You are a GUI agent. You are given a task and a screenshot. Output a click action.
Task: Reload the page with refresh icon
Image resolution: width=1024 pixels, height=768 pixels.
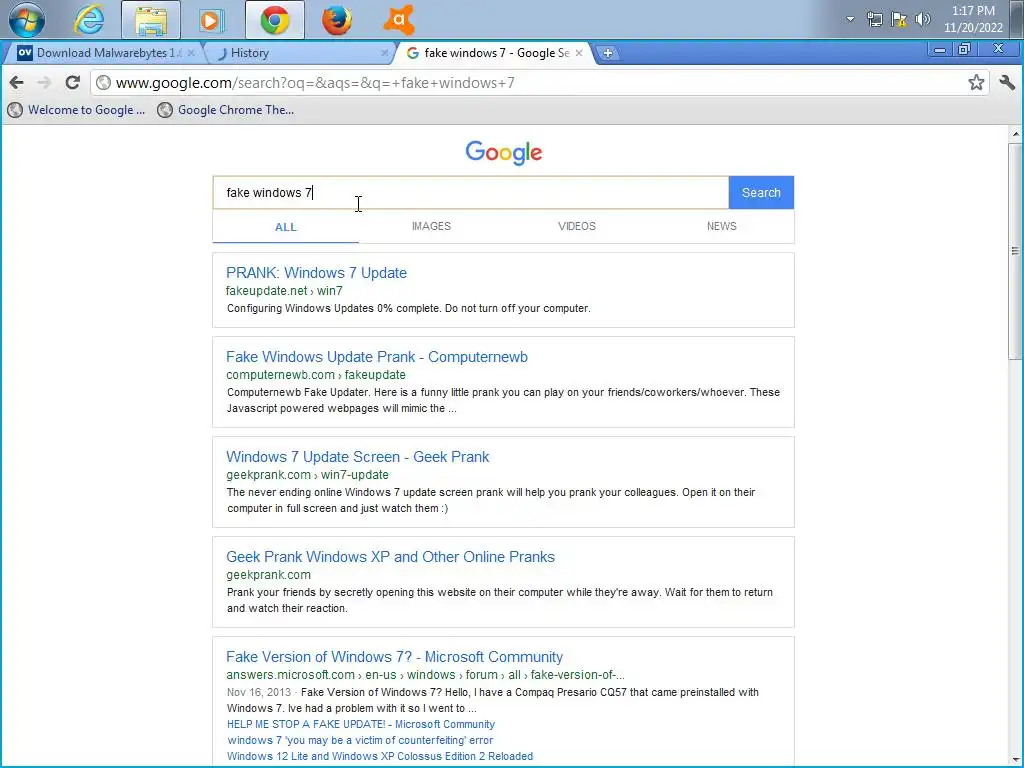pos(72,82)
